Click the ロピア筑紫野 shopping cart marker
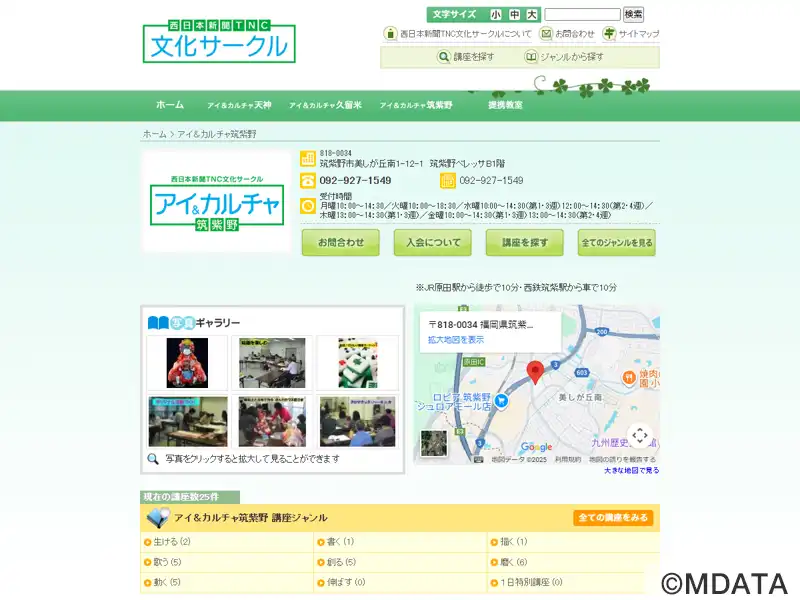800x600 pixels. pyautogui.click(x=503, y=402)
